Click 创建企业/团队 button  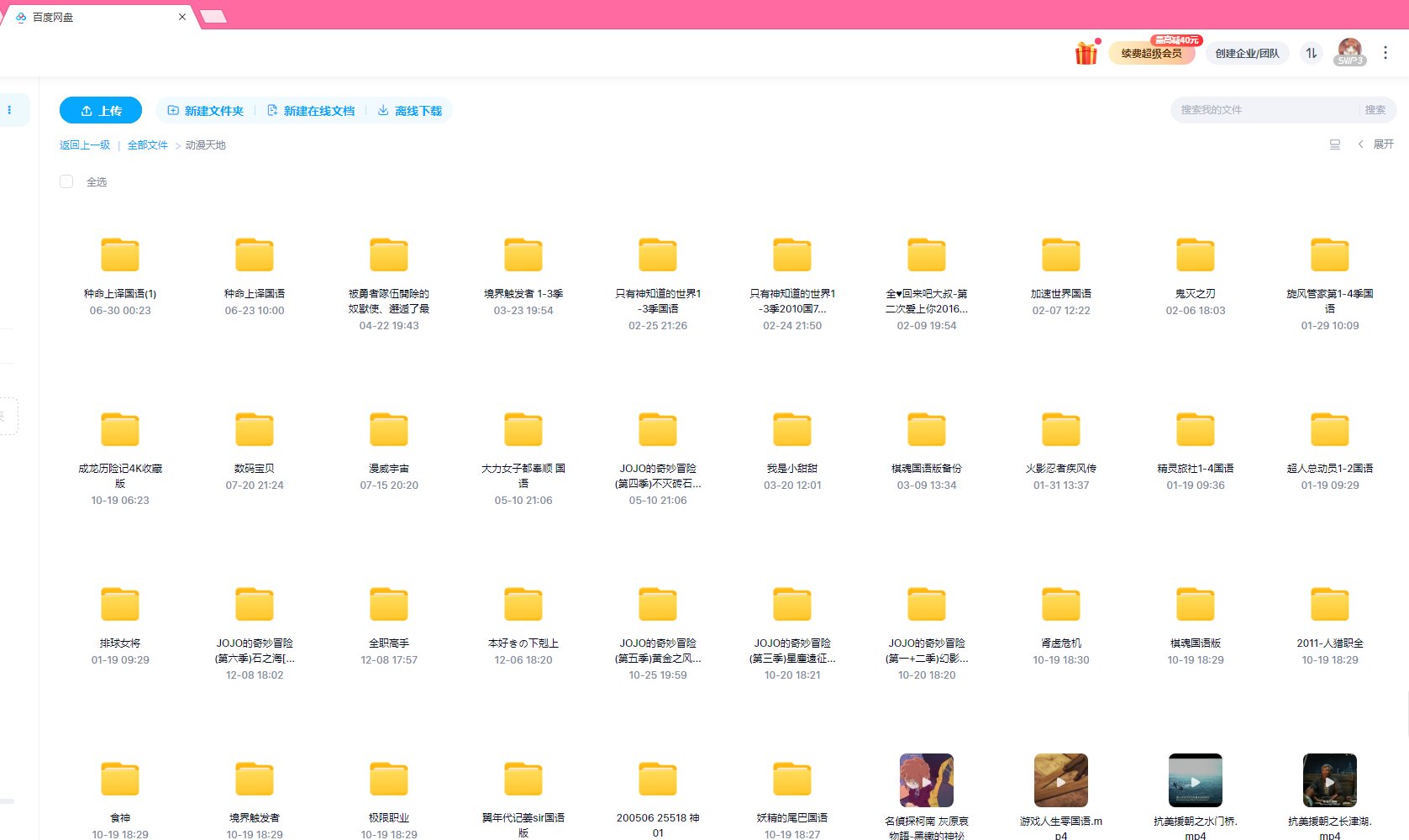[1247, 53]
